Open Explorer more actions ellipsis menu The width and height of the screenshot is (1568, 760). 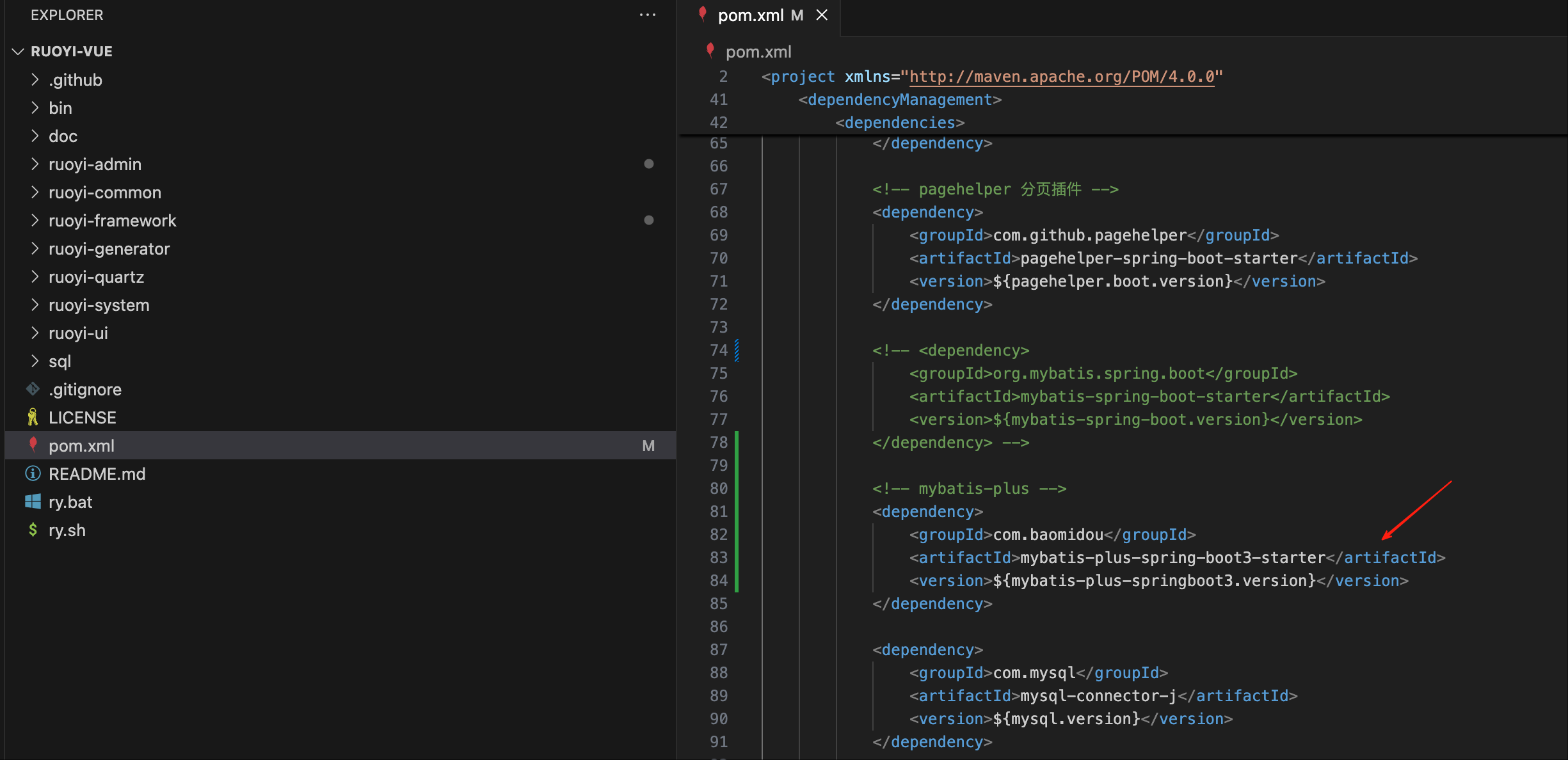pyautogui.click(x=647, y=15)
